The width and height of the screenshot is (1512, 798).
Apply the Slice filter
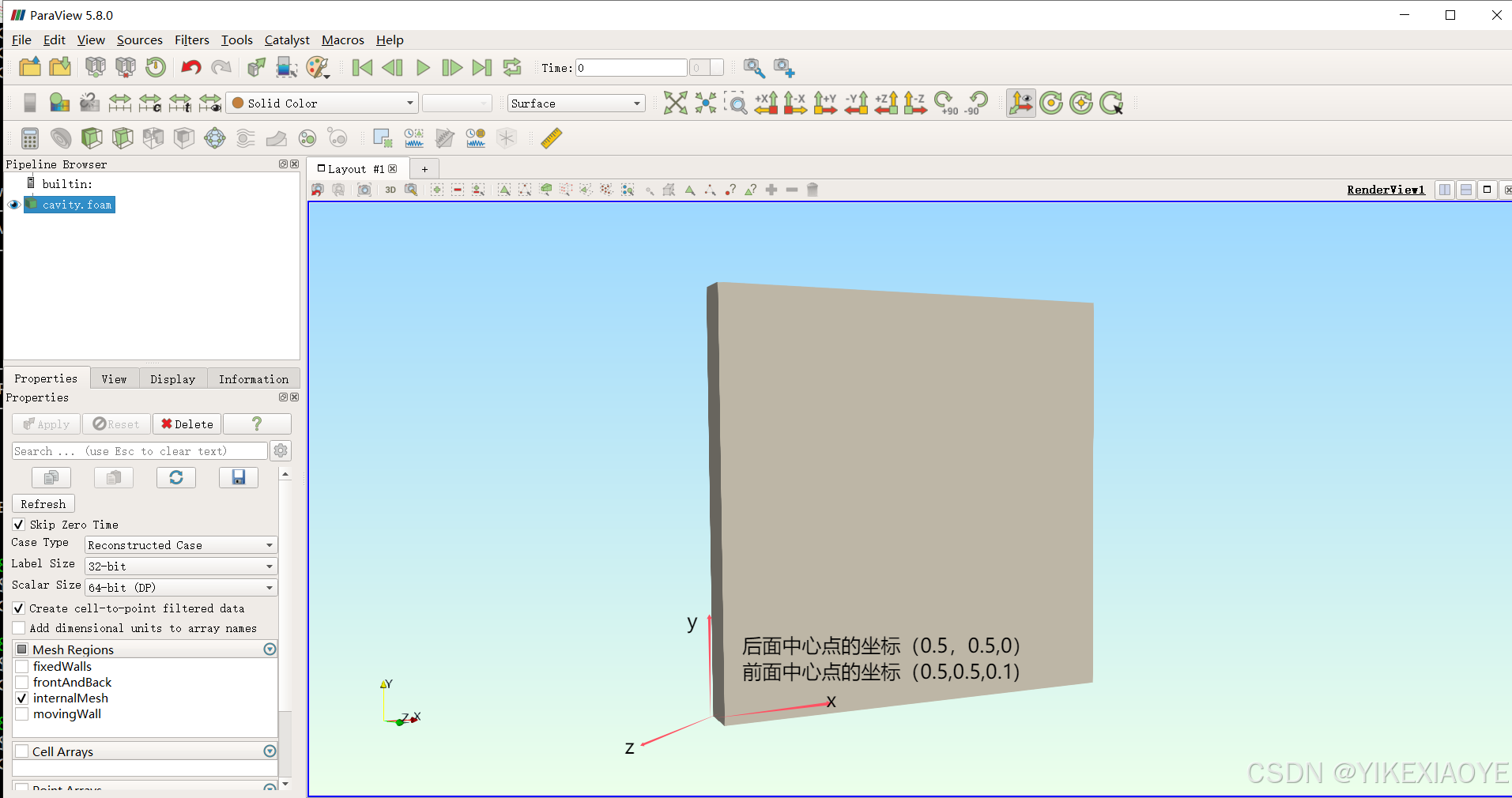(123, 137)
